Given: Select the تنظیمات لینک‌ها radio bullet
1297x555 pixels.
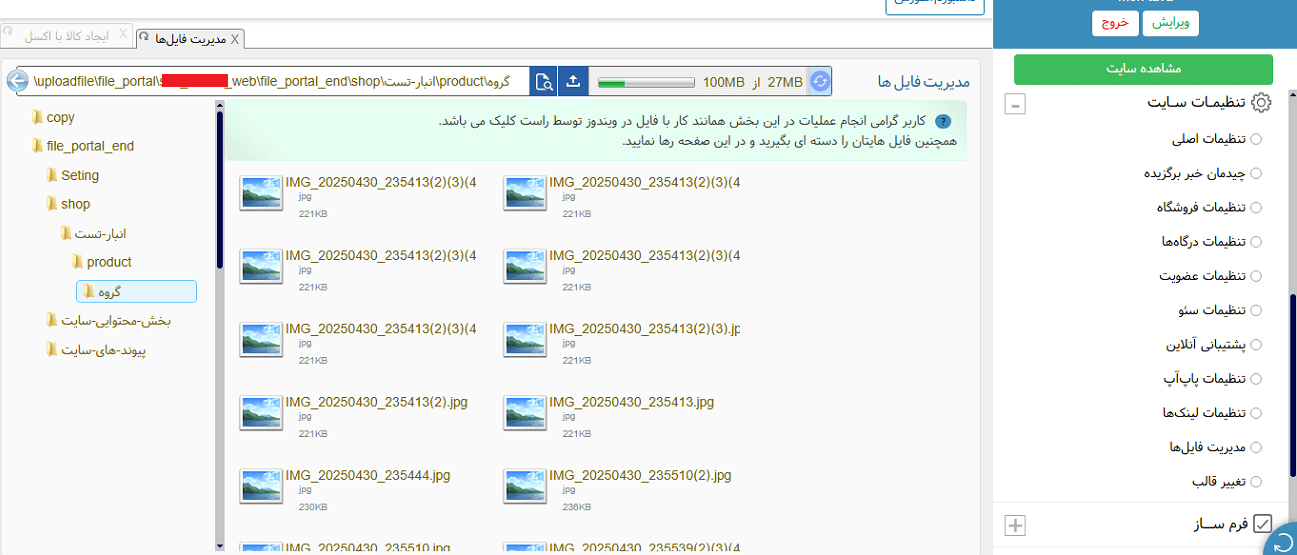Looking at the screenshot, I should [1256, 413].
